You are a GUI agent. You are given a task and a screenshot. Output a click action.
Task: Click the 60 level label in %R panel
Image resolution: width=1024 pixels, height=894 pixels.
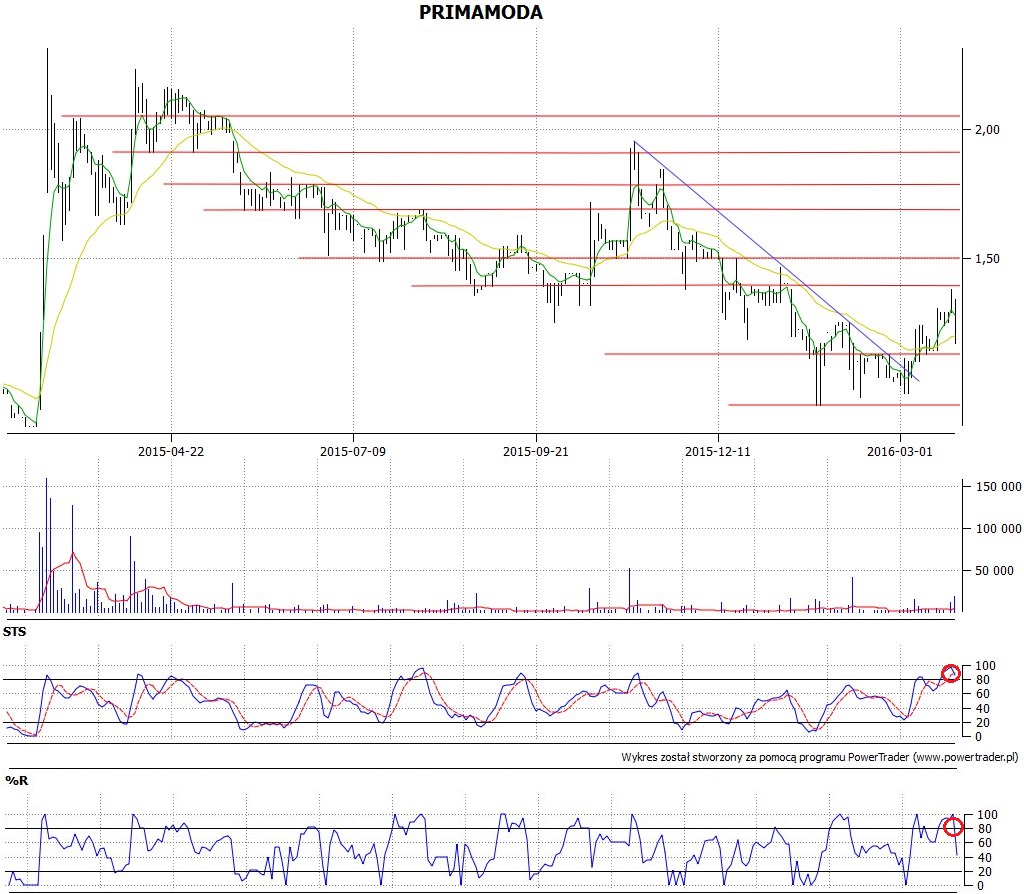click(984, 843)
